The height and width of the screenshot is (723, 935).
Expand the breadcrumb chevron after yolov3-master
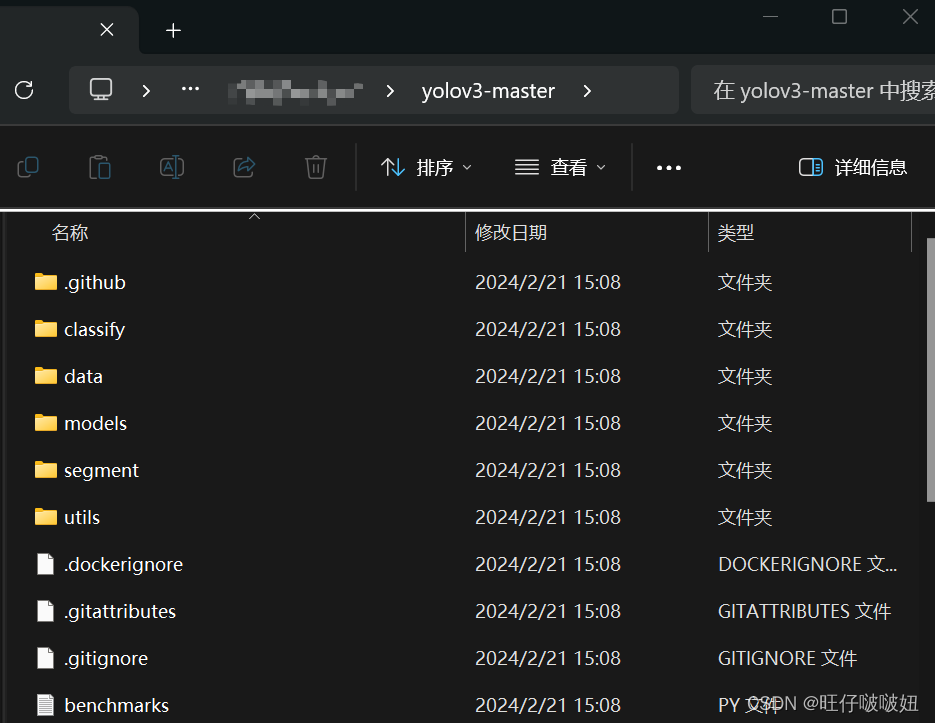pos(586,90)
